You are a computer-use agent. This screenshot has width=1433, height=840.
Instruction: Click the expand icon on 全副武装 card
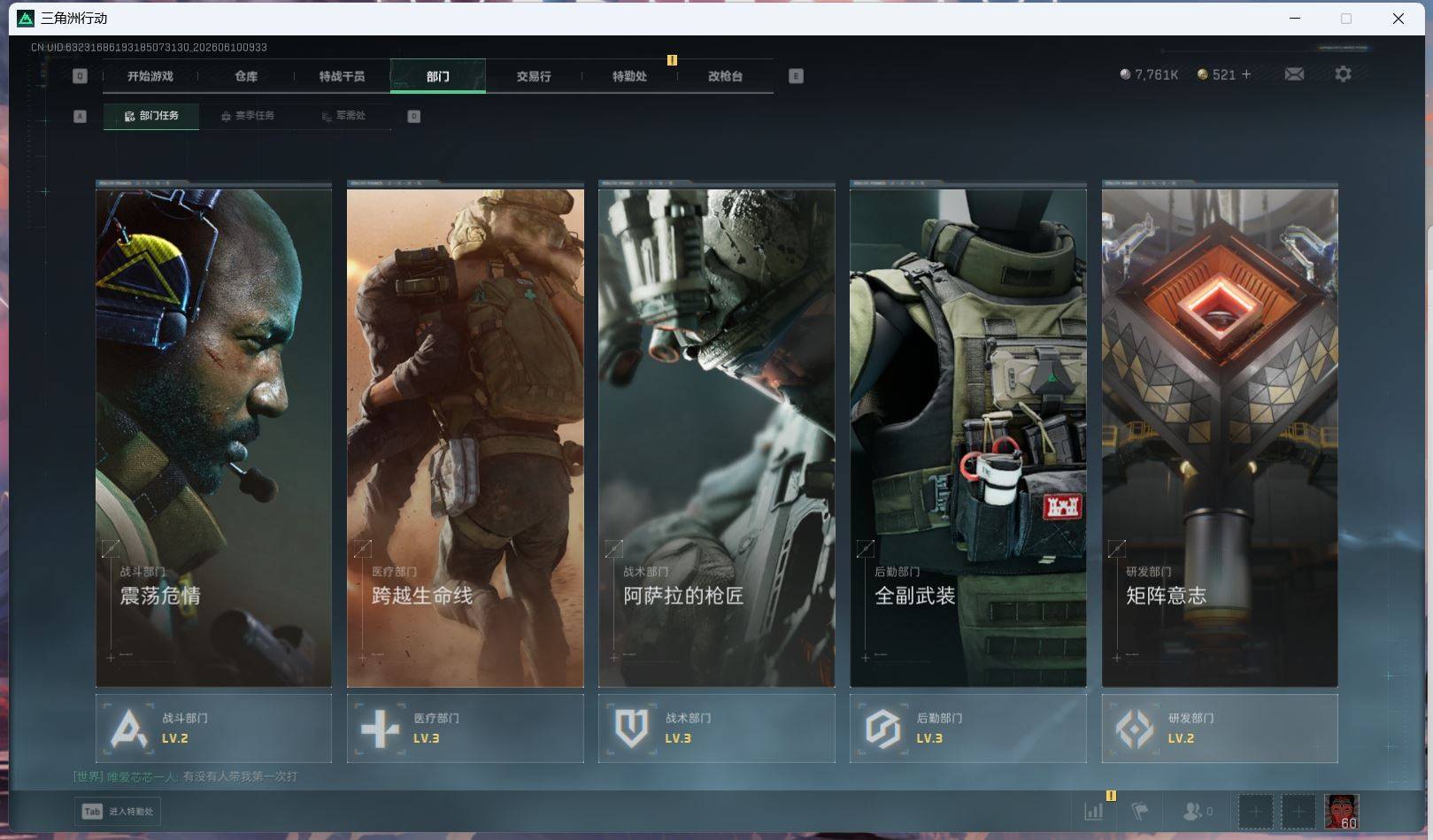pos(865,549)
